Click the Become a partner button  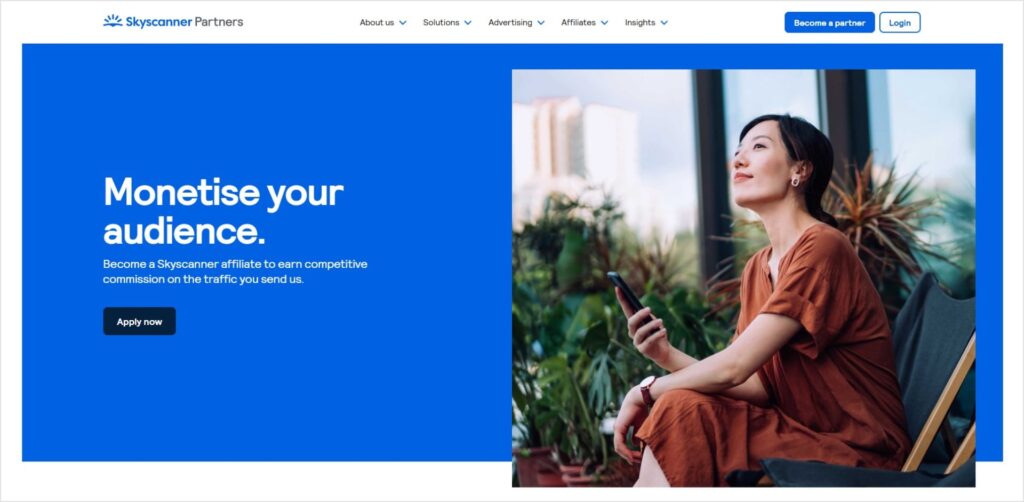pos(829,22)
